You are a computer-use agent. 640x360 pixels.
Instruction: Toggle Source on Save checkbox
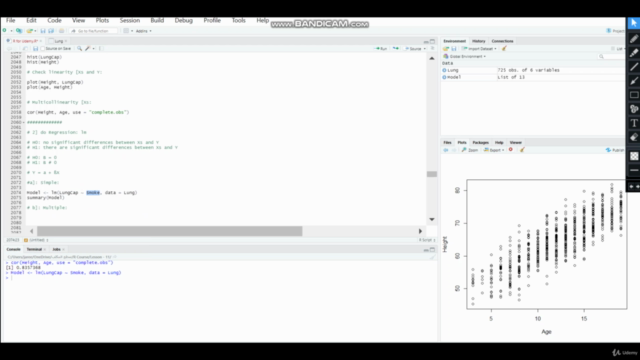[42, 49]
